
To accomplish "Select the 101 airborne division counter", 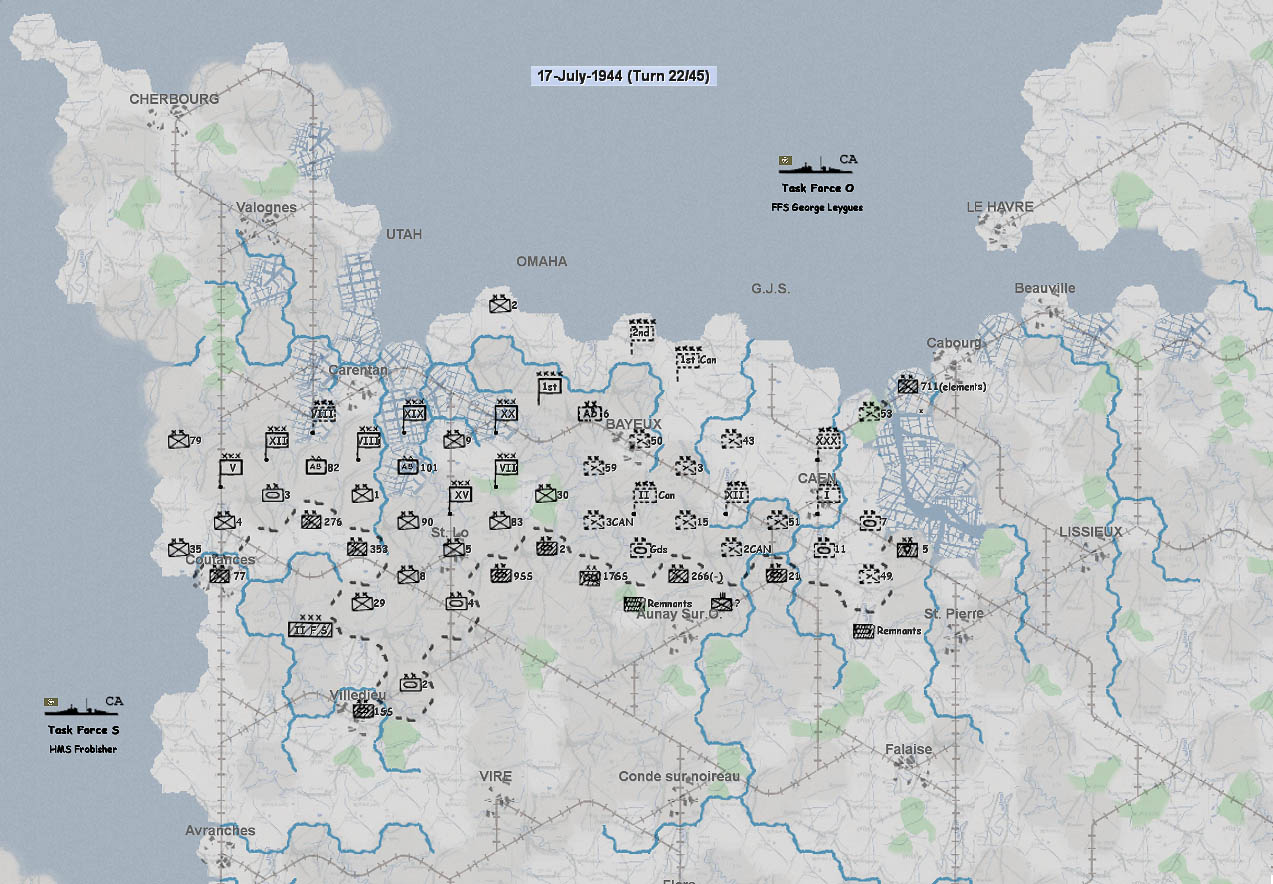I will (407, 466).
